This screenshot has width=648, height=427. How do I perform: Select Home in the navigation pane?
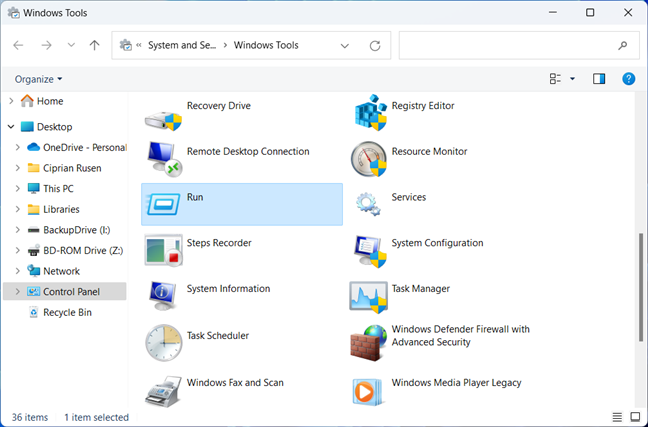click(42, 101)
